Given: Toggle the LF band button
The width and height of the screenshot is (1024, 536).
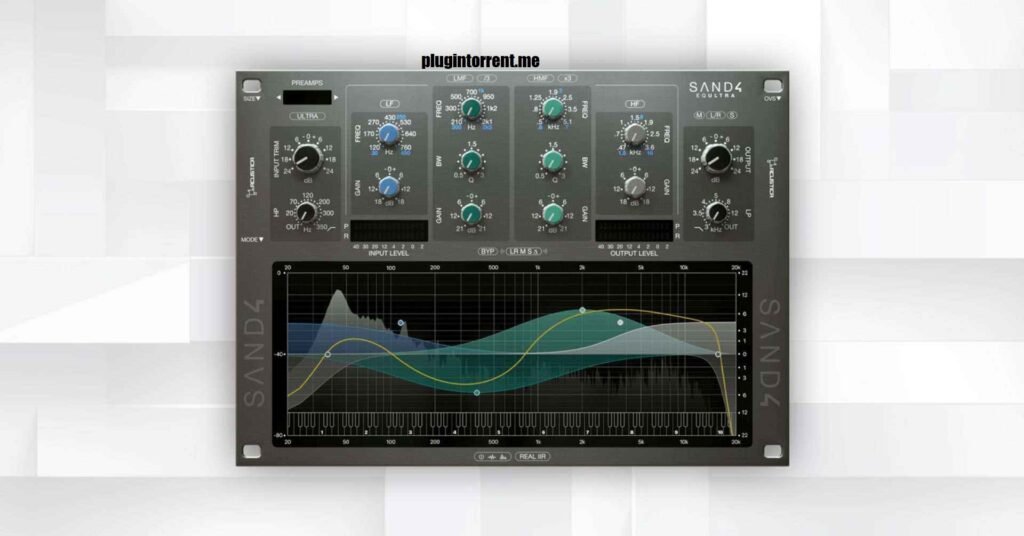Looking at the screenshot, I should [390, 104].
